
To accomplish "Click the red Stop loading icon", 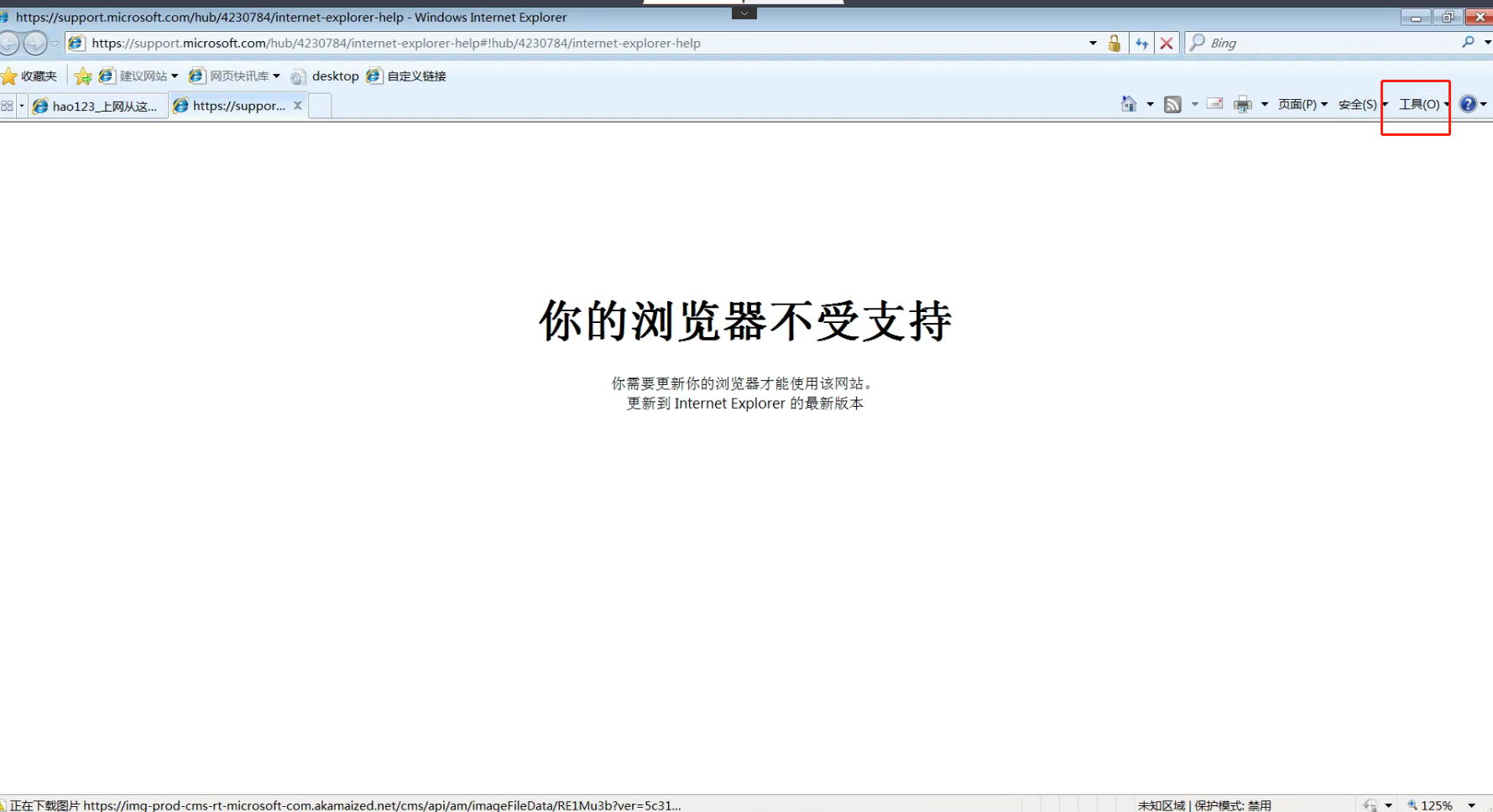I will [x=1167, y=43].
